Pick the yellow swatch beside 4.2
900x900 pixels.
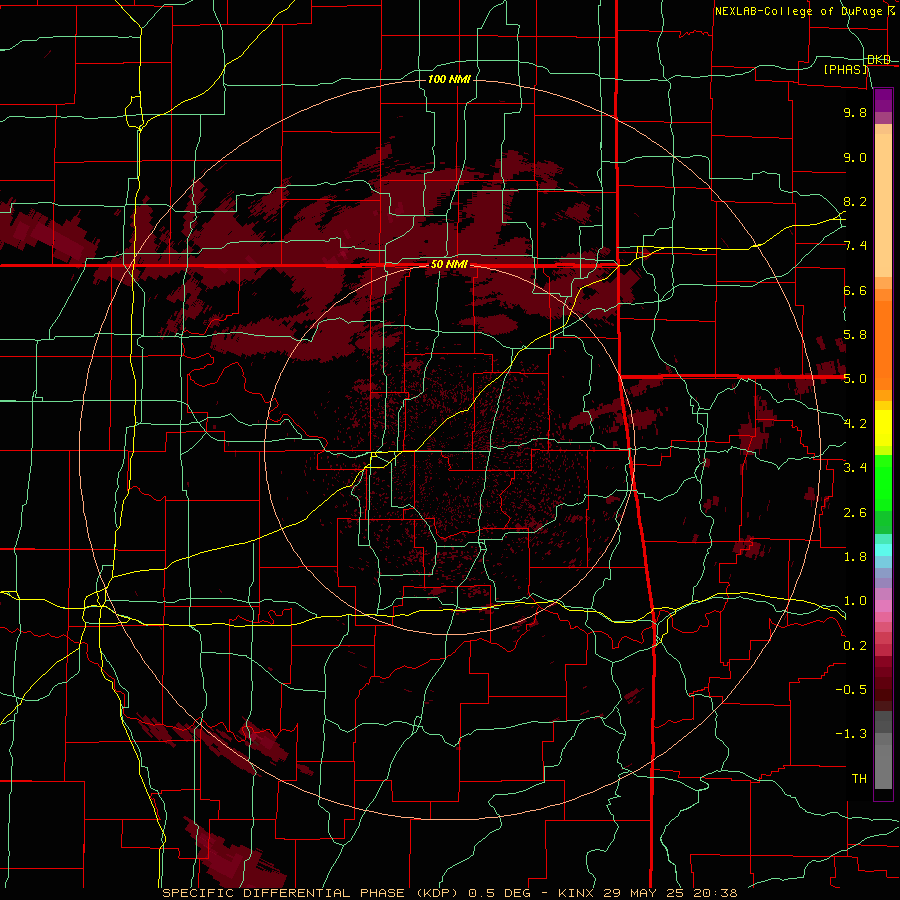pos(883,428)
